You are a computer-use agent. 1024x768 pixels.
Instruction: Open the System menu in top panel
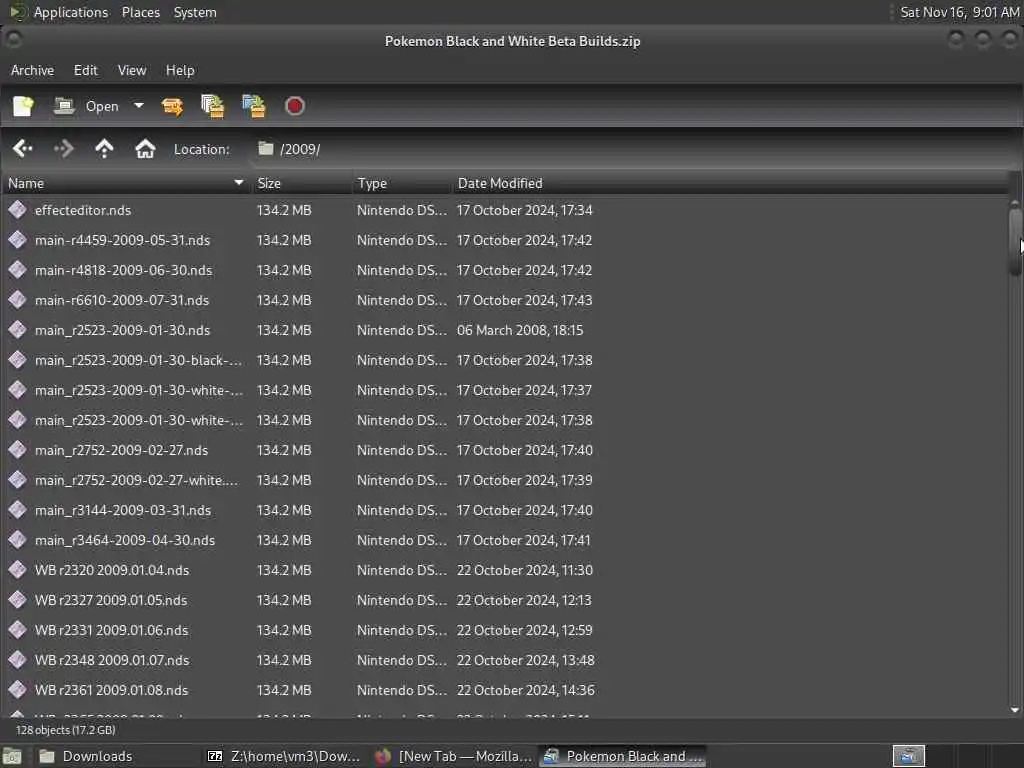tap(195, 12)
